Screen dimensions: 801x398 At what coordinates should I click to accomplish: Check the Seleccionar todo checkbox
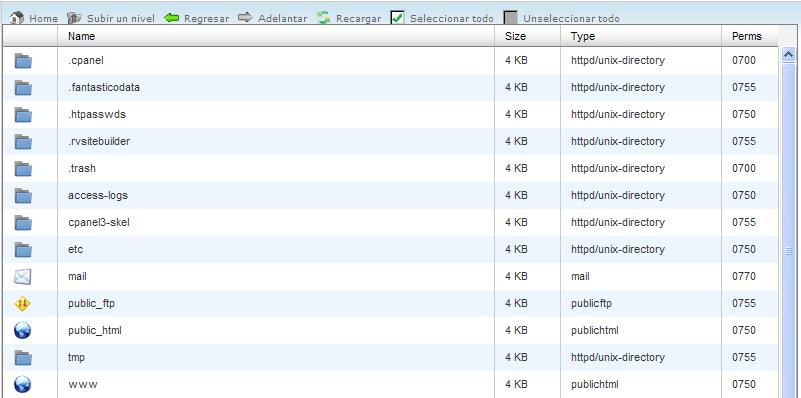pyautogui.click(x=398, y=18)
